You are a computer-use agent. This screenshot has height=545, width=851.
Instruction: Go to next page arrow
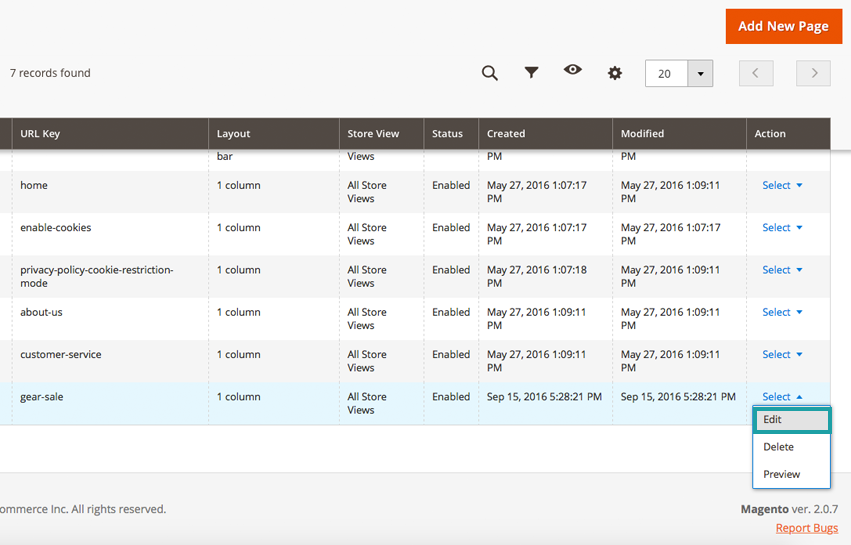pos(813,73)
